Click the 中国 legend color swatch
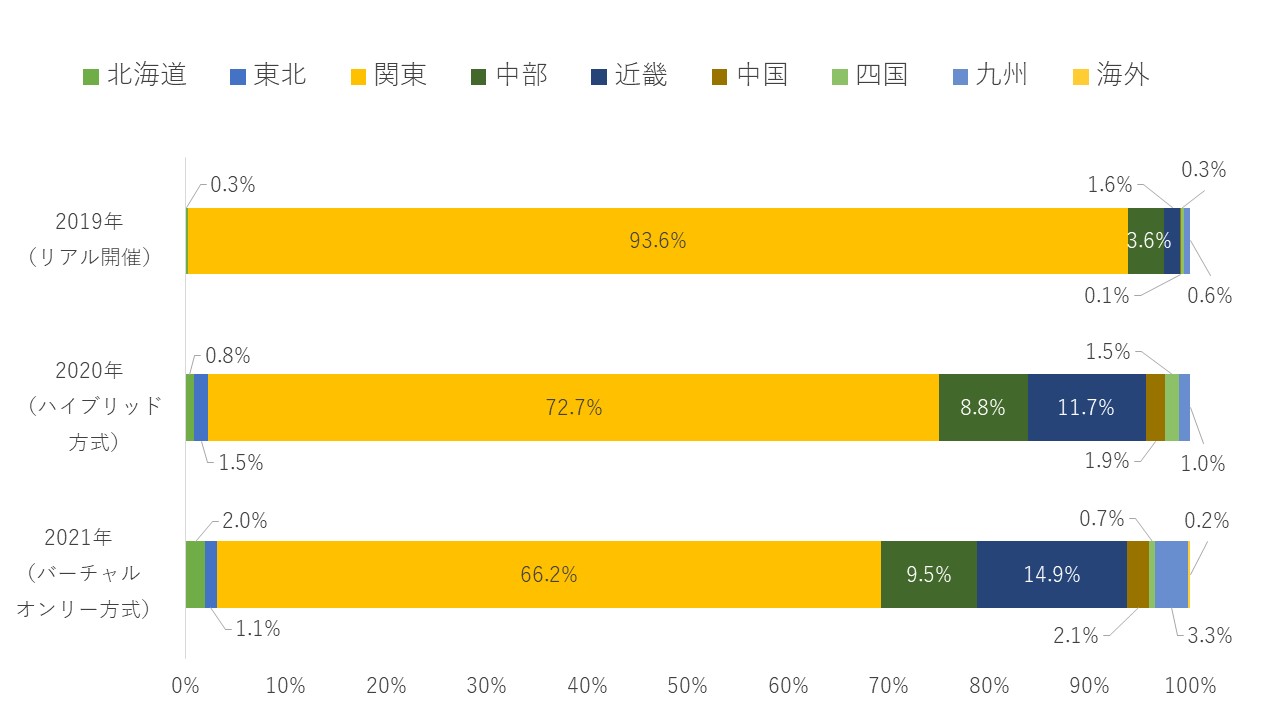This screenshot has width=1280, height=720. 720,75
